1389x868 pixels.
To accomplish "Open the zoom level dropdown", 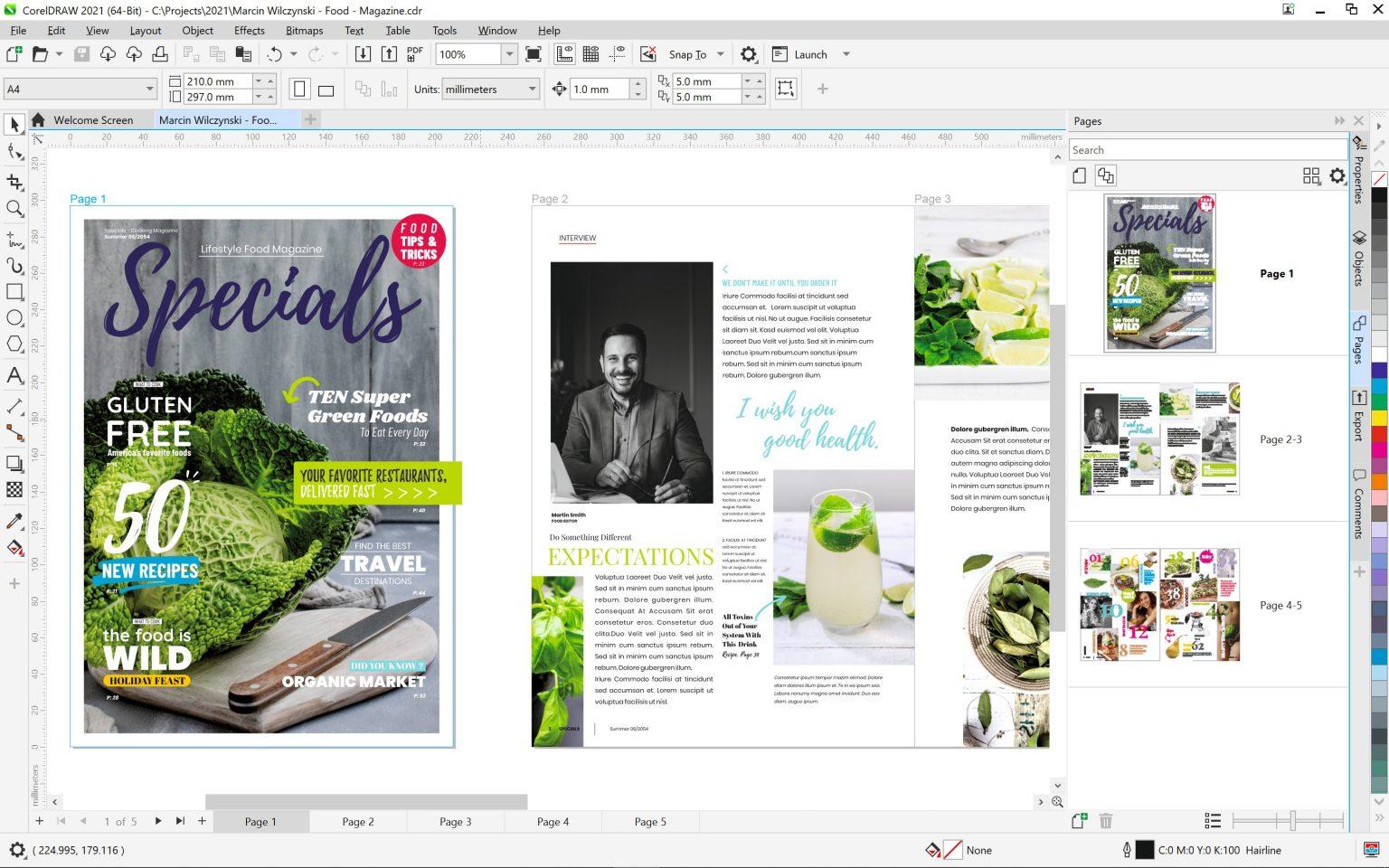I will click(x=509, y=54).
